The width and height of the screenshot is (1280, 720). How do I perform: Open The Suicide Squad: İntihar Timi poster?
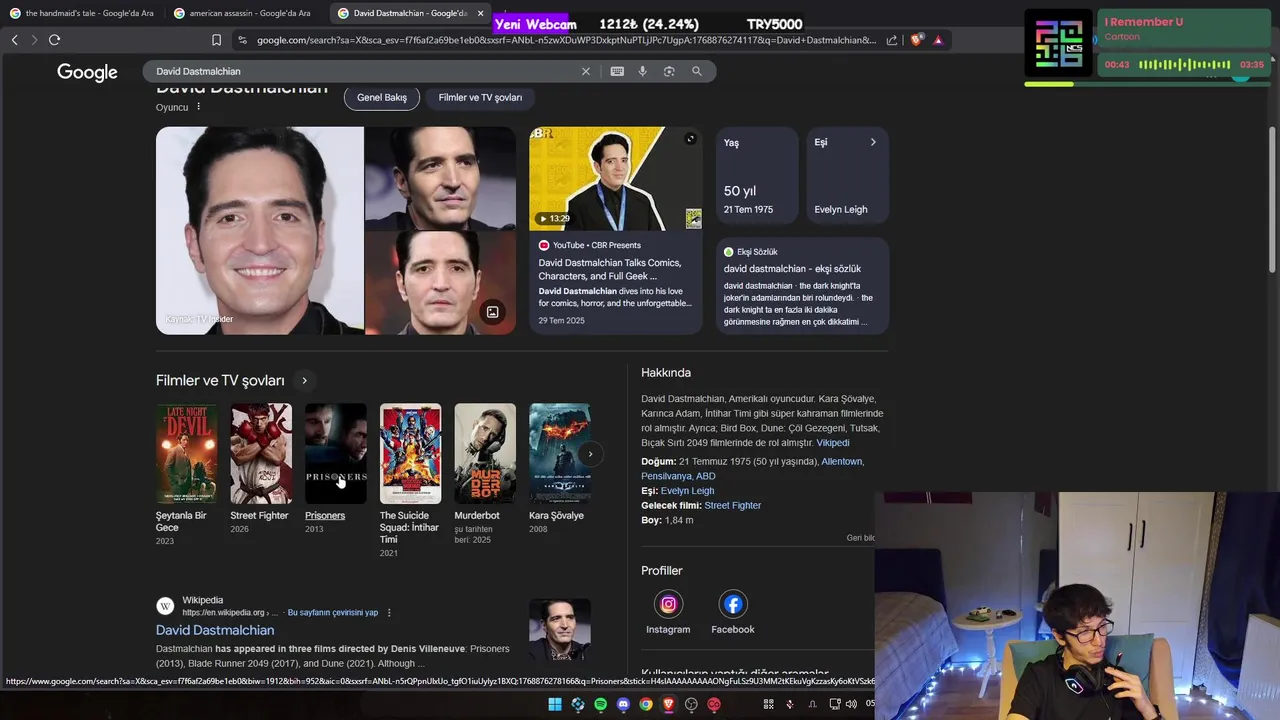pos(410,453)
